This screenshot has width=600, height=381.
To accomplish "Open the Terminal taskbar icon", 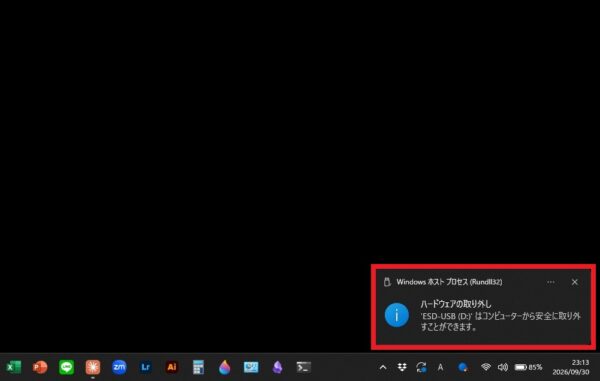I will click(x=304, y=368).
